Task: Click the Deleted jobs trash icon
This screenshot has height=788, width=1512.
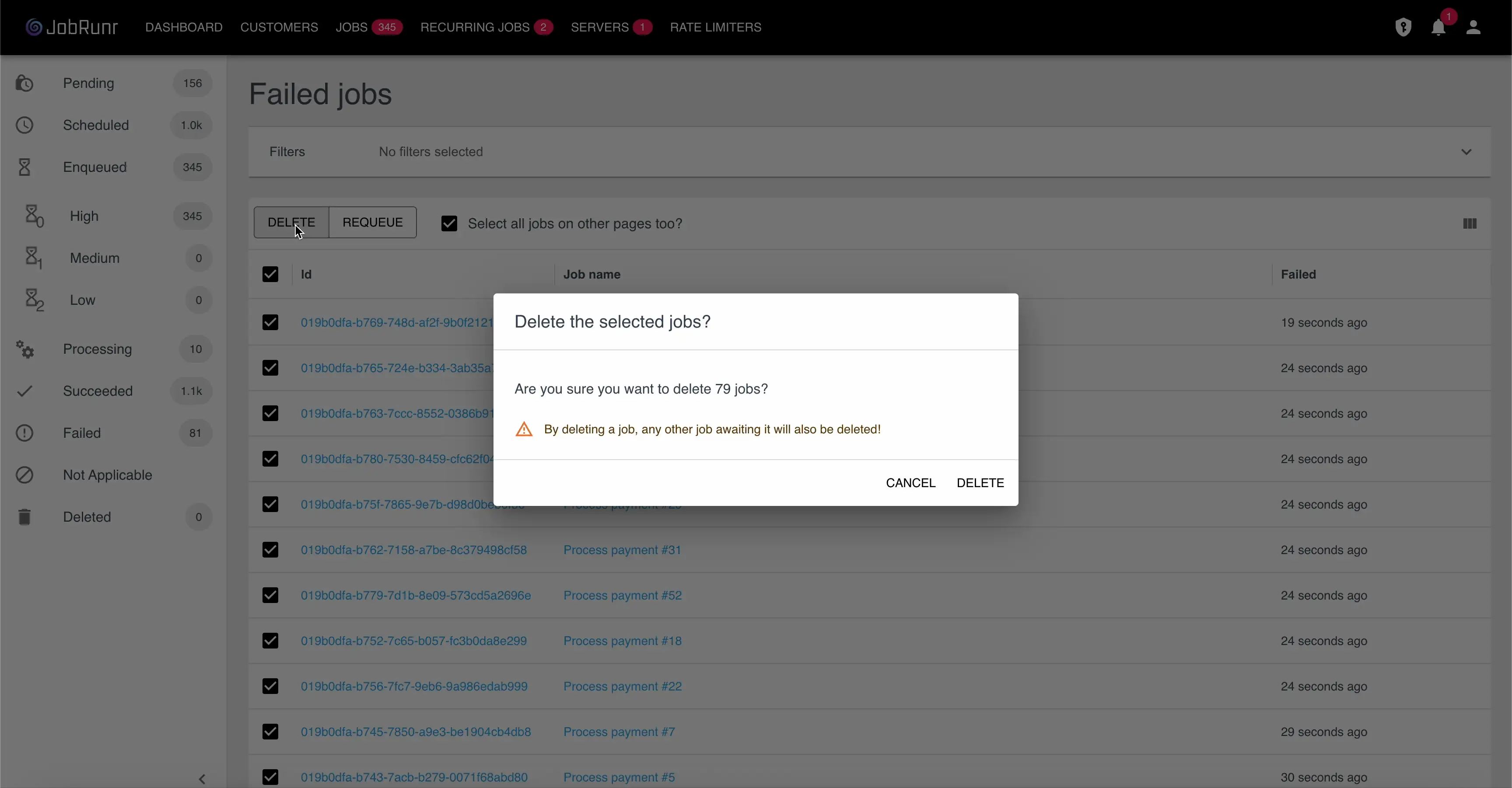Action: pos(24,516)
